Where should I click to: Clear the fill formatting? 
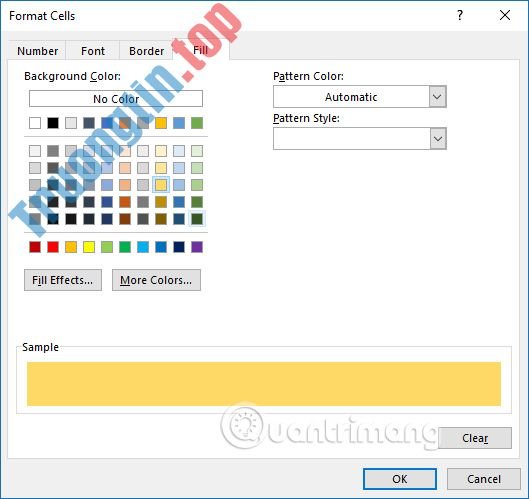pos(475,438)
